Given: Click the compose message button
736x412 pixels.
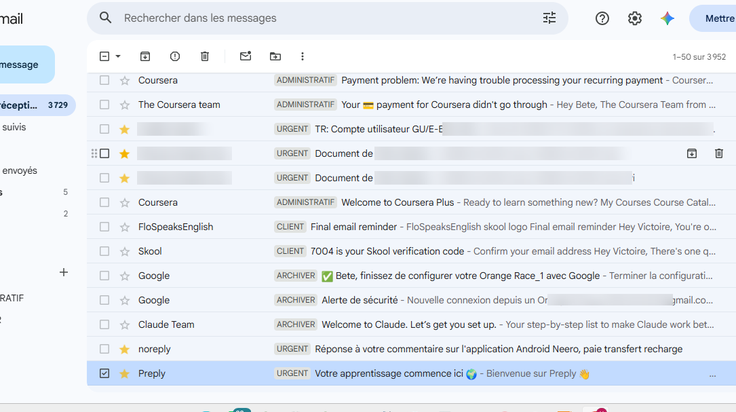Looking at the screenshot, I should tap(26, 65).
